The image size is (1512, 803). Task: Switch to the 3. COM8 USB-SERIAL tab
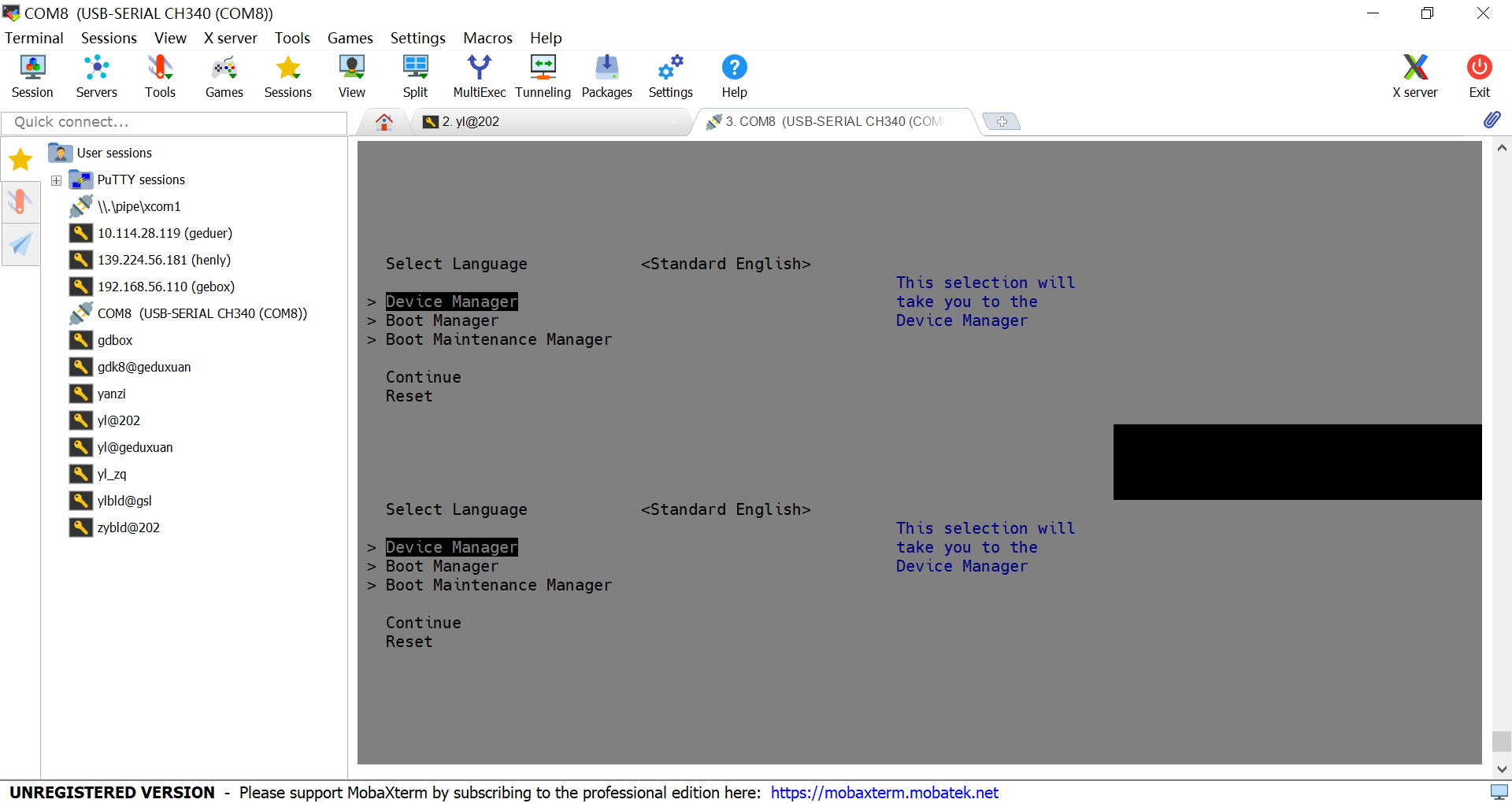click(835, 121)
